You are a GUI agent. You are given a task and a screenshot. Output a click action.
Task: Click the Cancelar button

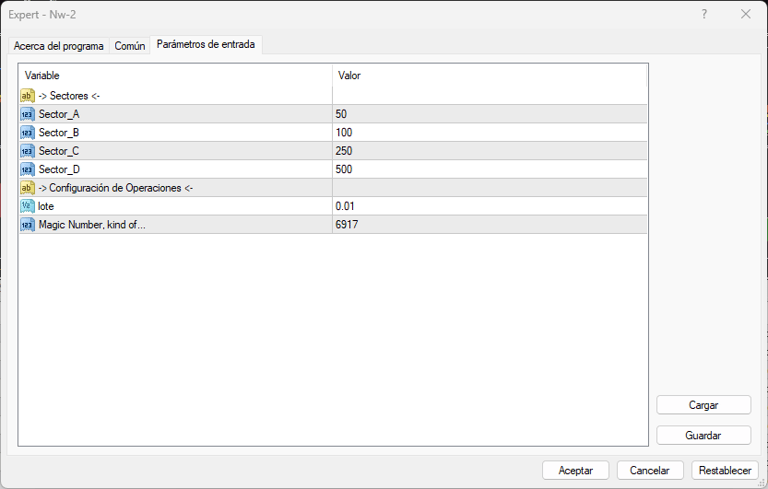pos(649,470)
